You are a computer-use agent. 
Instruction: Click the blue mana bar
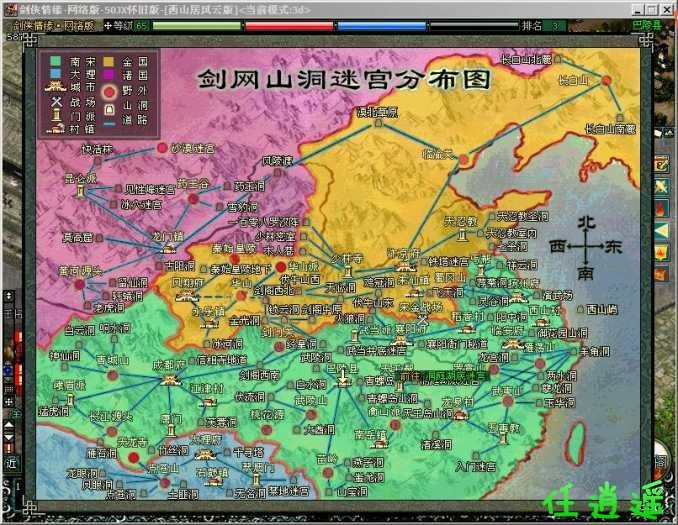(382, 26)
